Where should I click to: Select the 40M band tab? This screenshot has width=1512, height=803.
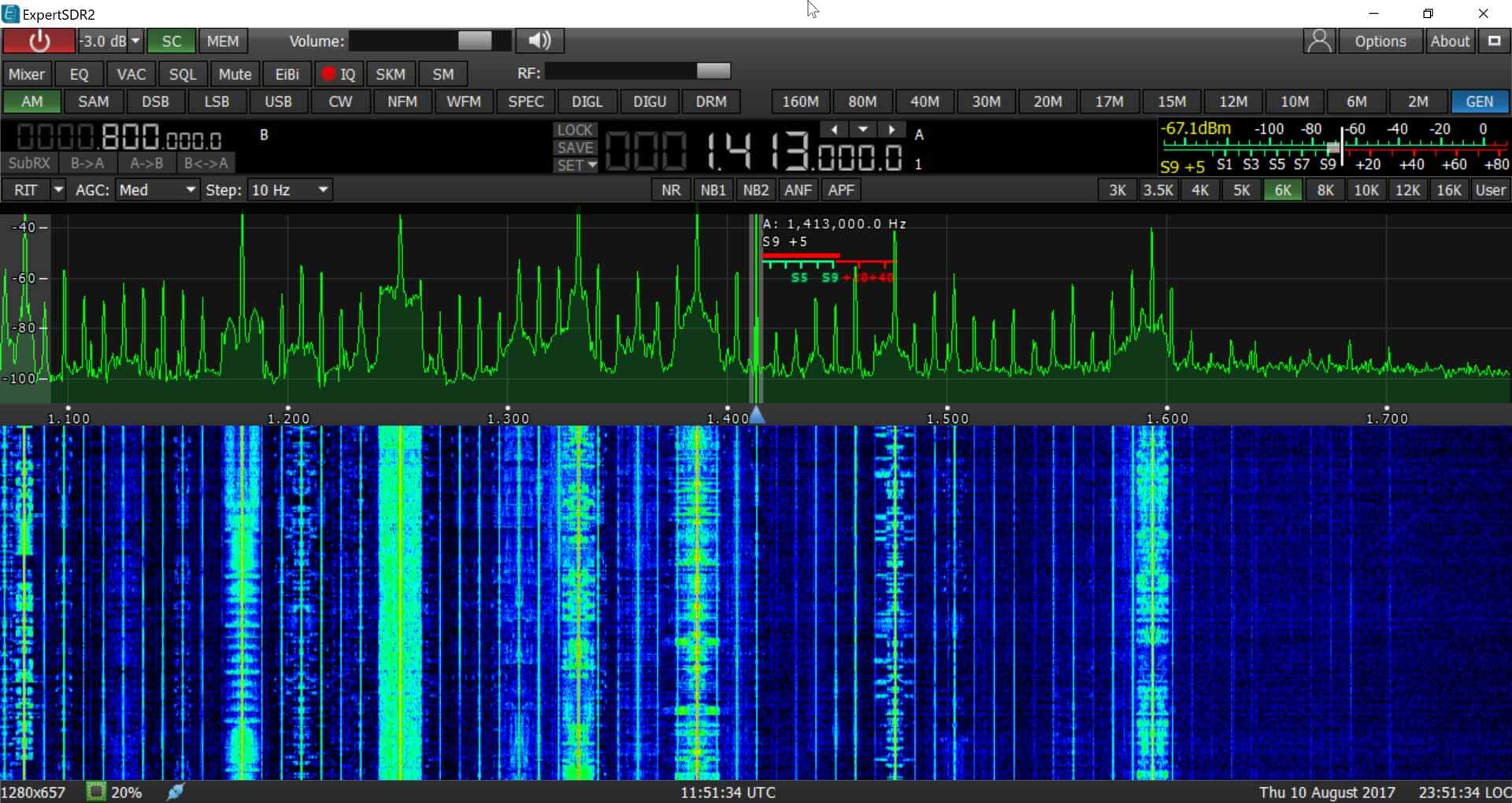[x=924, y=102]
